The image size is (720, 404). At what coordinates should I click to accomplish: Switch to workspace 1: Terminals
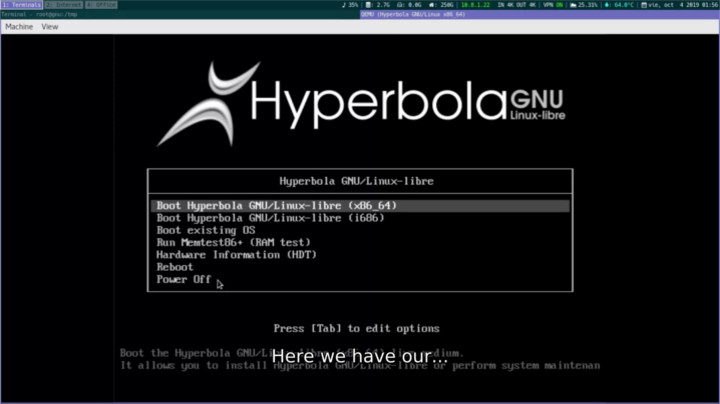click(21, 5)
